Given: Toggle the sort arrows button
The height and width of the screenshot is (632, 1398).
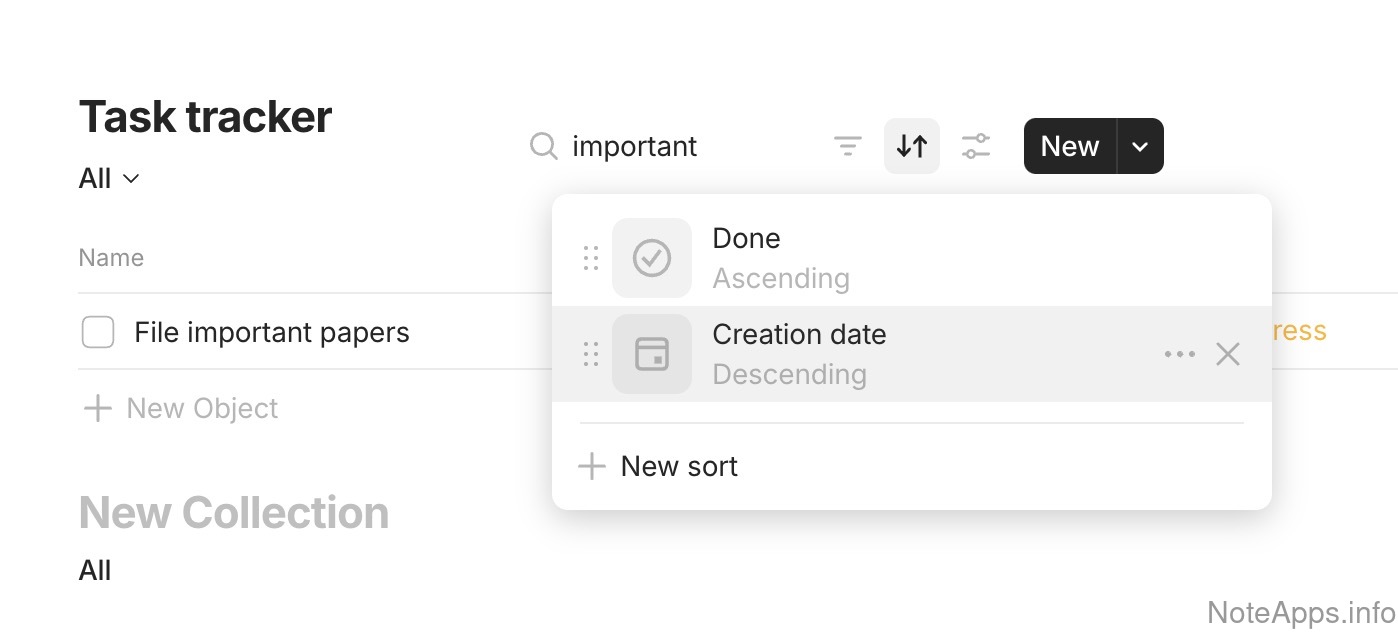Looking at the screenshot, I should click(x=912, y=147).
